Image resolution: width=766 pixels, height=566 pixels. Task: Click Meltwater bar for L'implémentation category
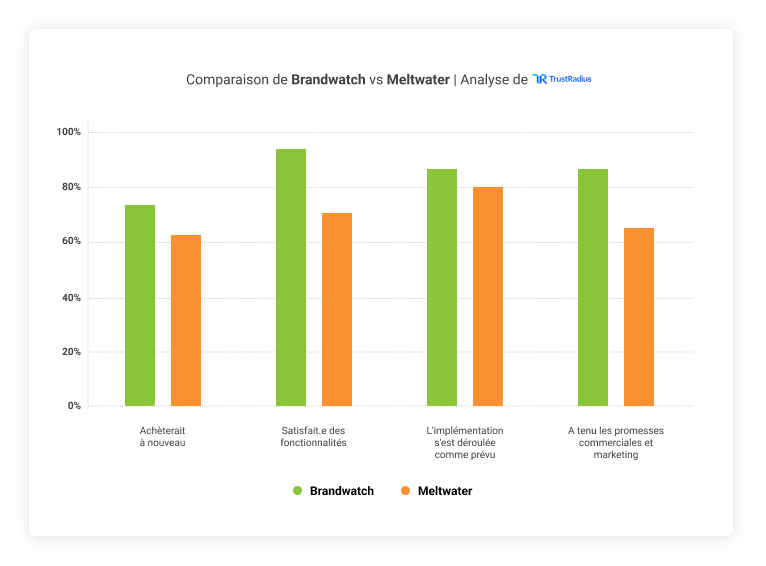tap(488, 296)
